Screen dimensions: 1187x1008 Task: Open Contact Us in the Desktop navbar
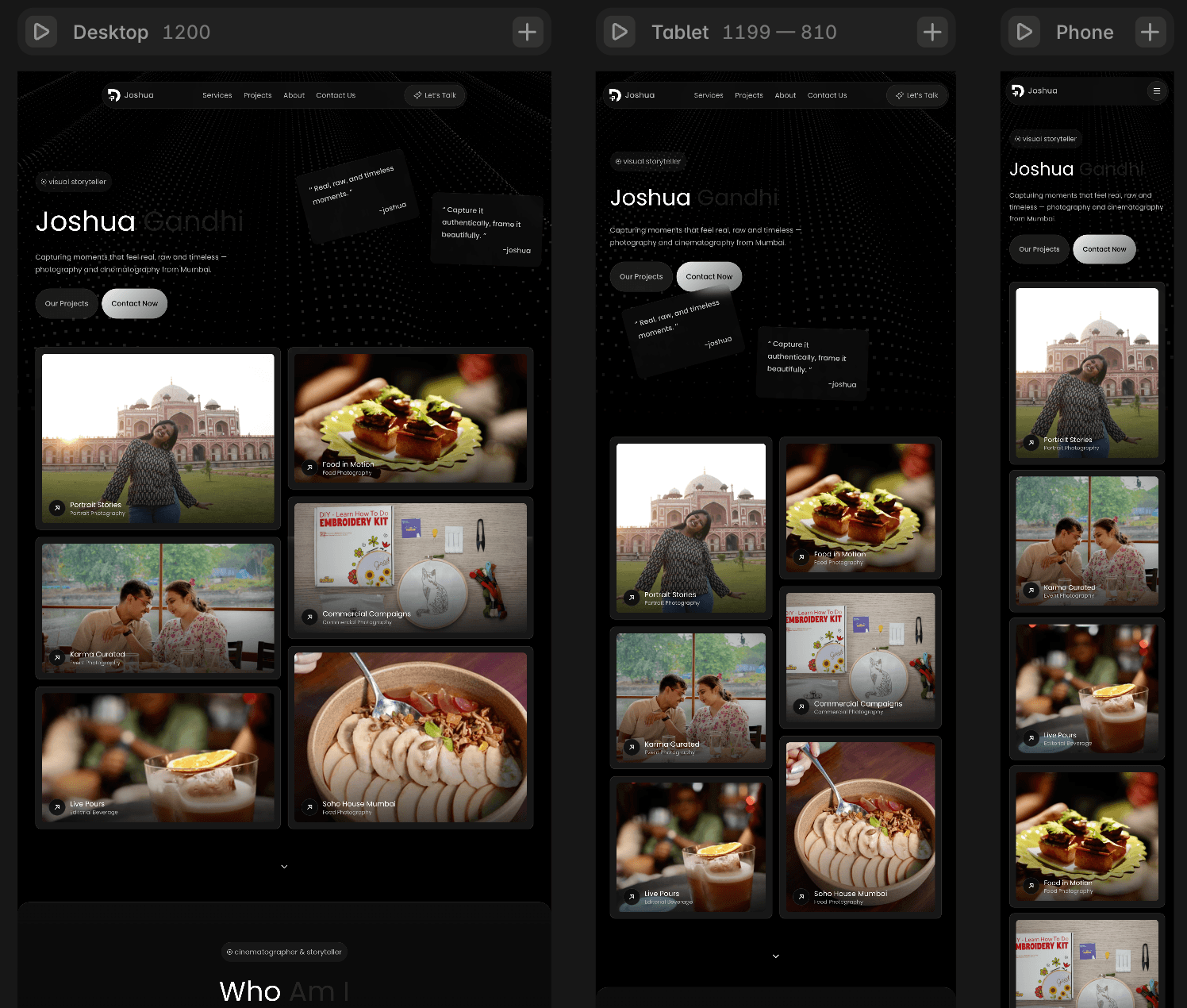coord(336,95)
